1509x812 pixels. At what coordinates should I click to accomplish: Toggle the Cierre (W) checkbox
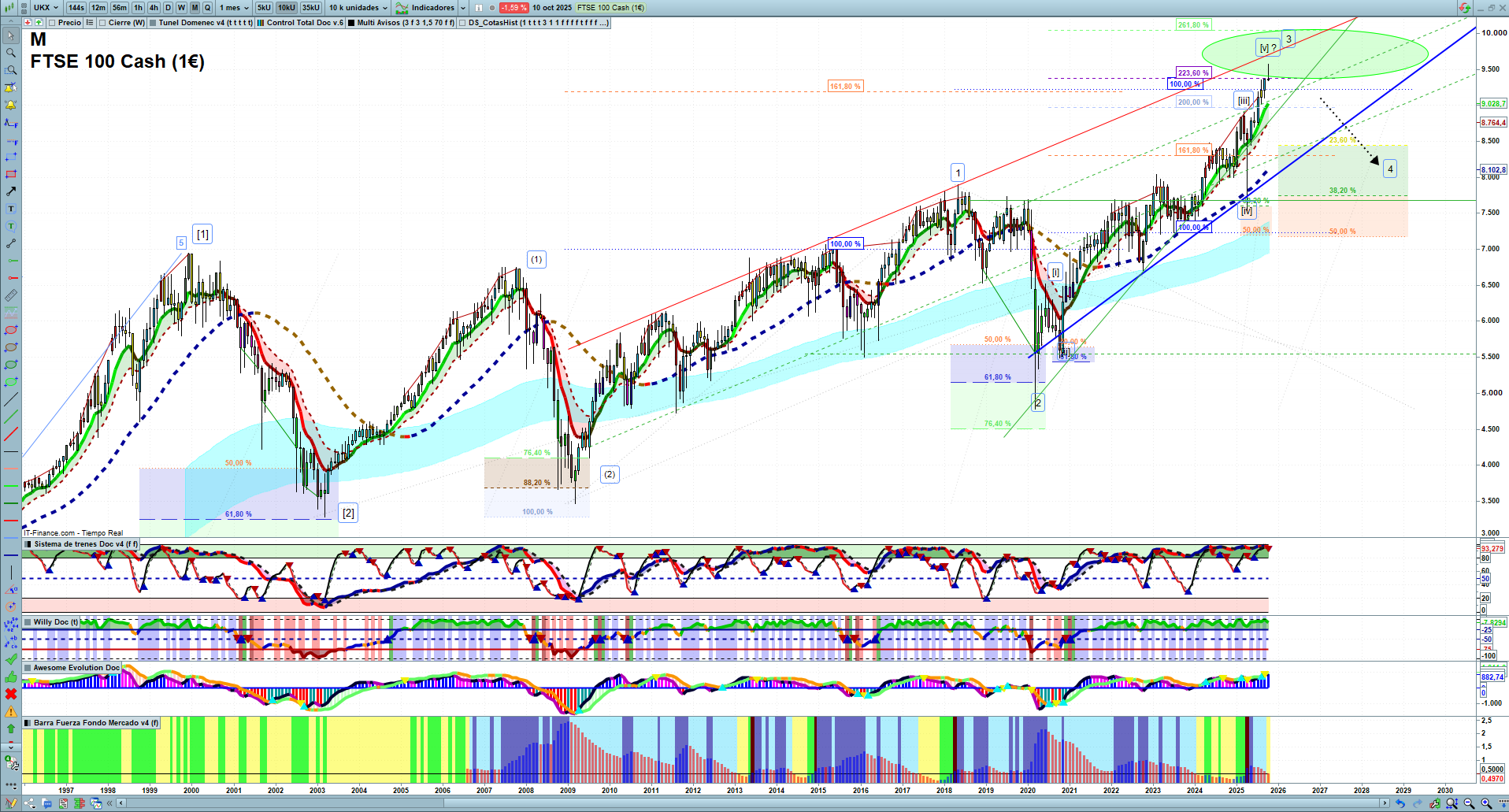102,23
